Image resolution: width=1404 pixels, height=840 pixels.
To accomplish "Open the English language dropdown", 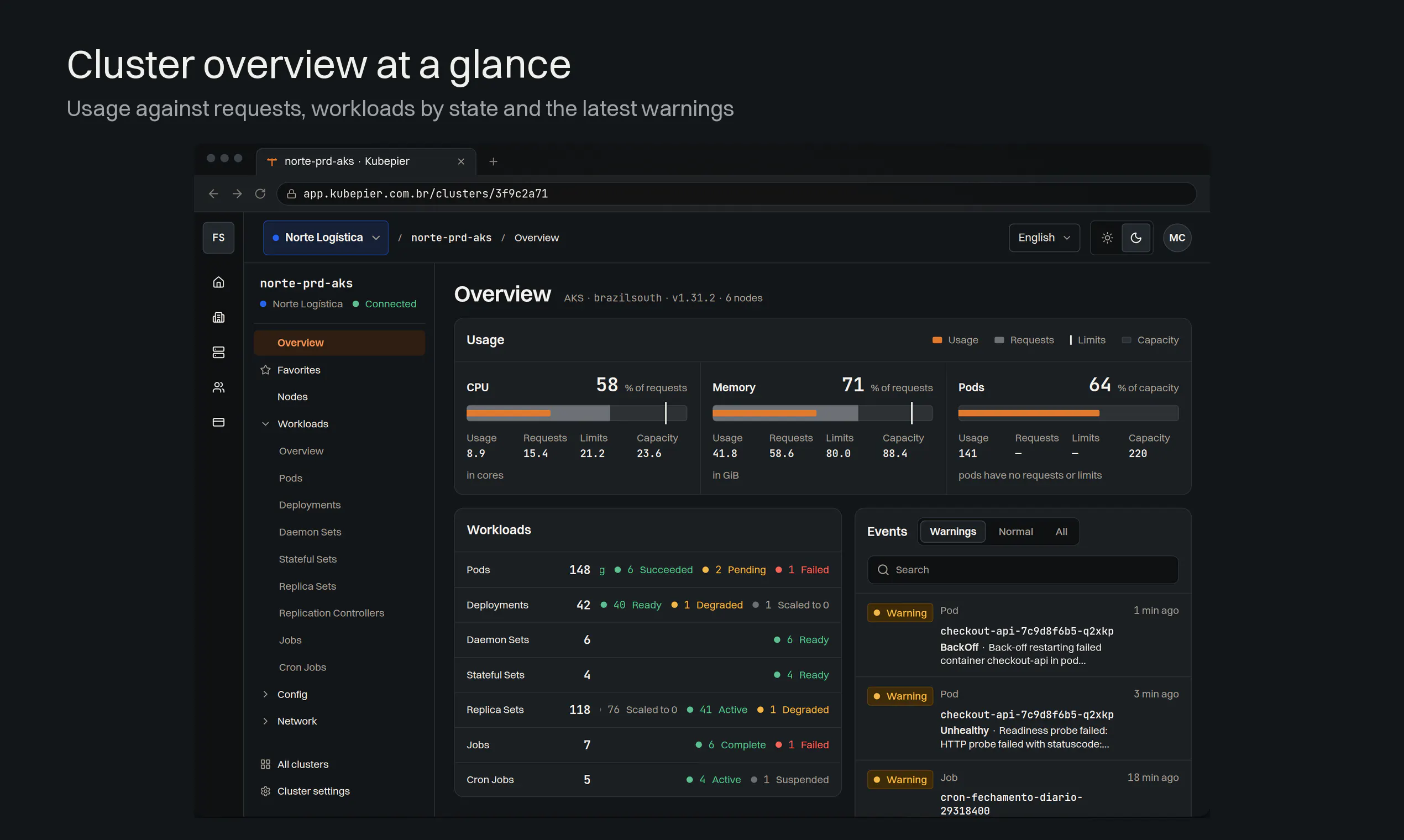I will click(1044, 238).
